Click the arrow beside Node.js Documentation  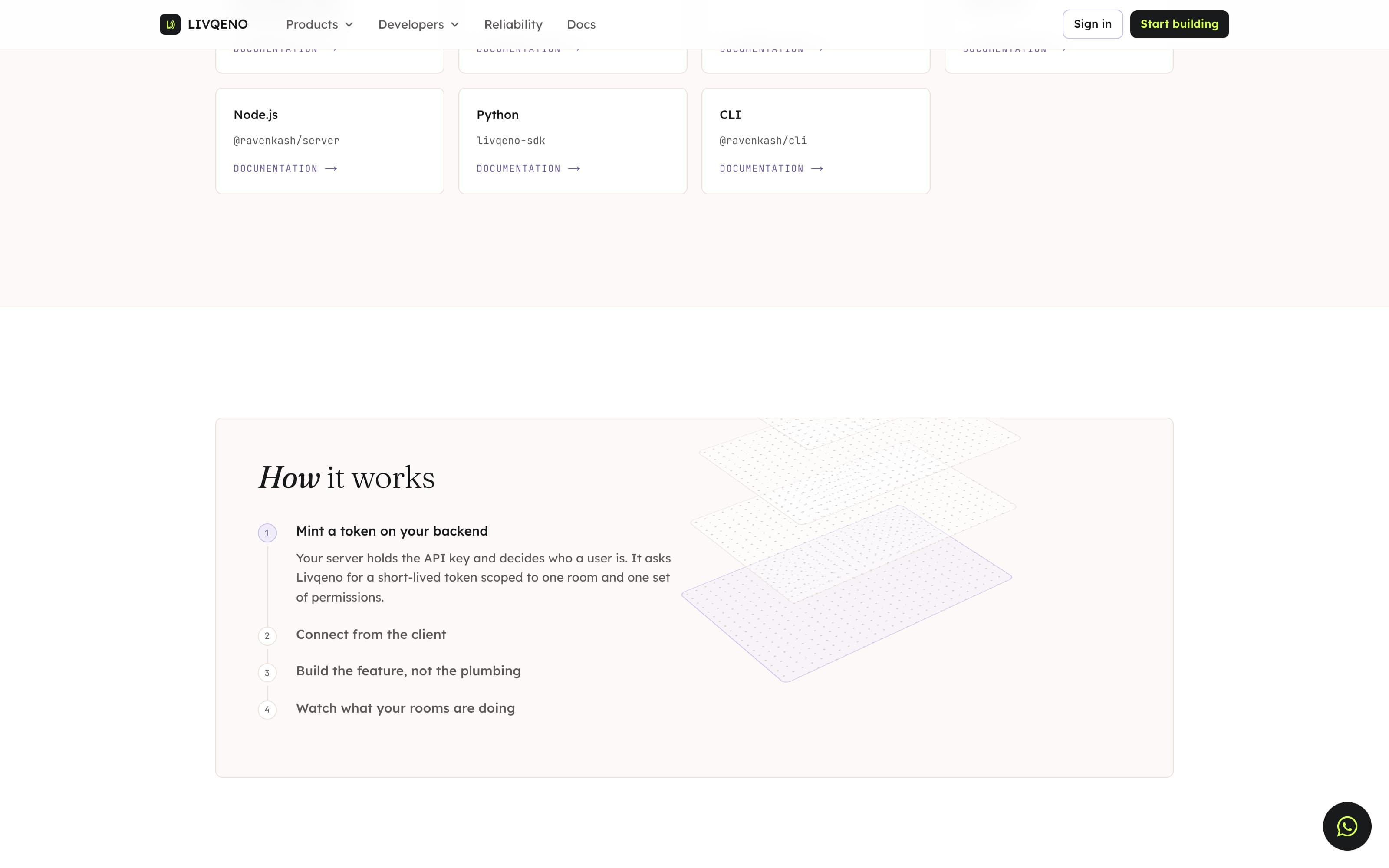pos(331,169)
